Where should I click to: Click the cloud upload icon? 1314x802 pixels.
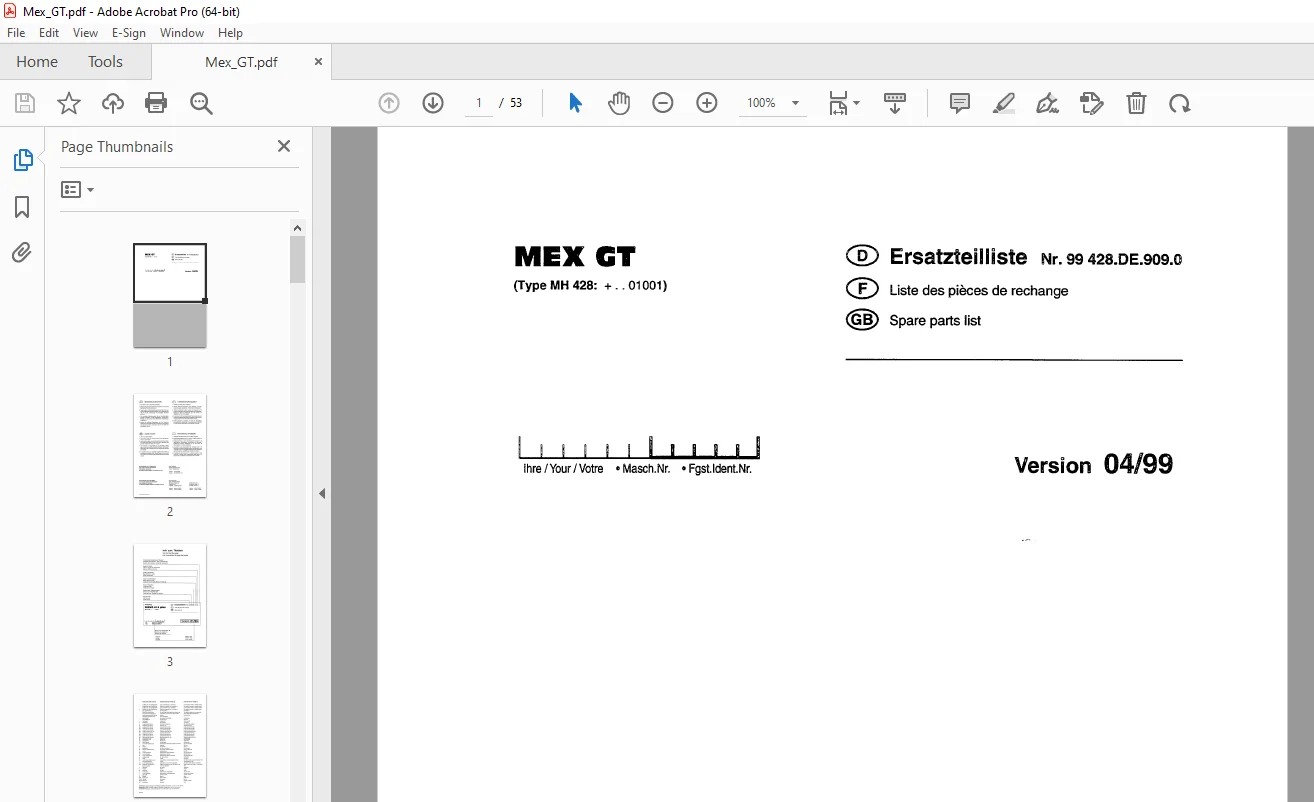(113, 103)
